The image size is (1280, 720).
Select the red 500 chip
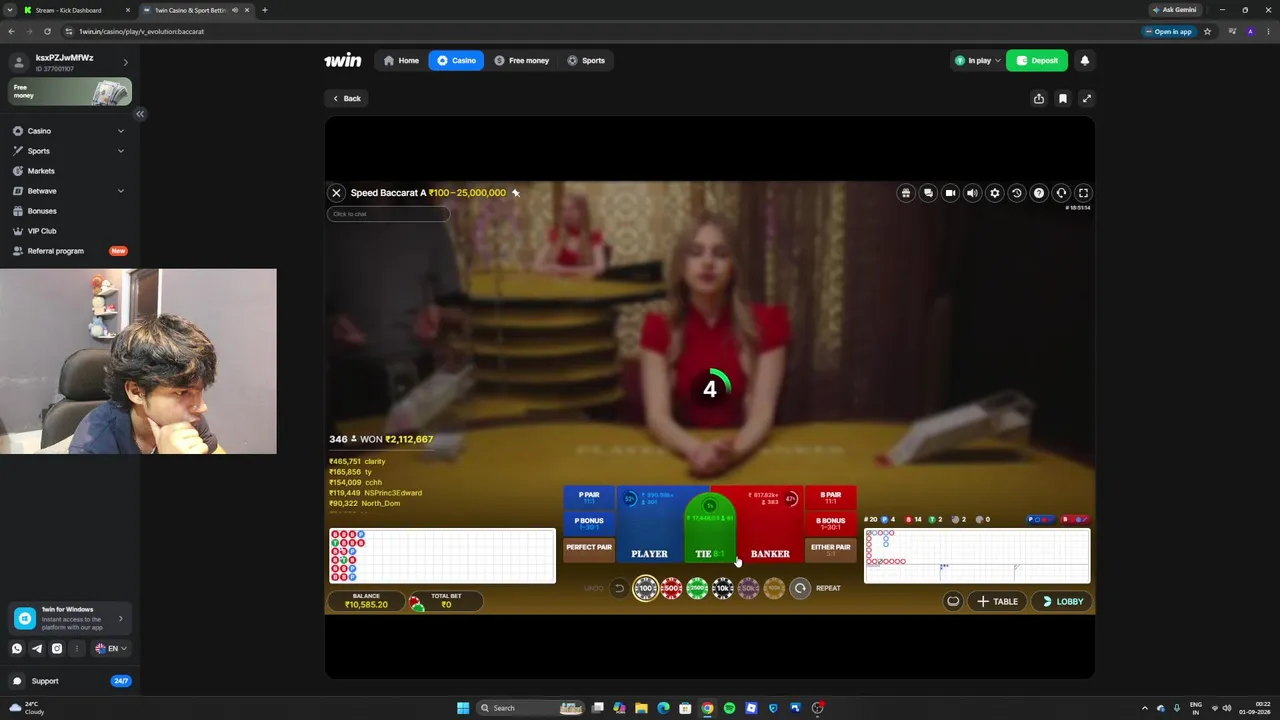[x=672, y=589]
